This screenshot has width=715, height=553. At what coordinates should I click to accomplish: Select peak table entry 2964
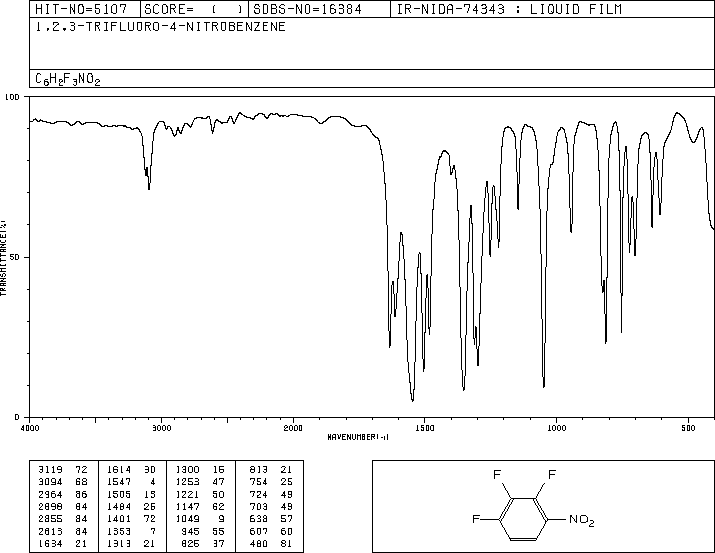click(50, 494)
